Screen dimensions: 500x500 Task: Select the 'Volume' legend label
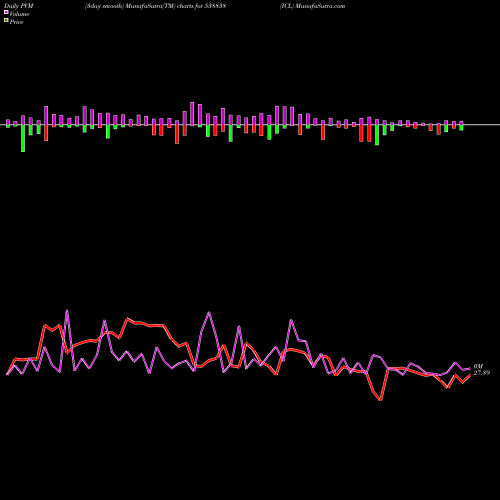tap(19, 14)
